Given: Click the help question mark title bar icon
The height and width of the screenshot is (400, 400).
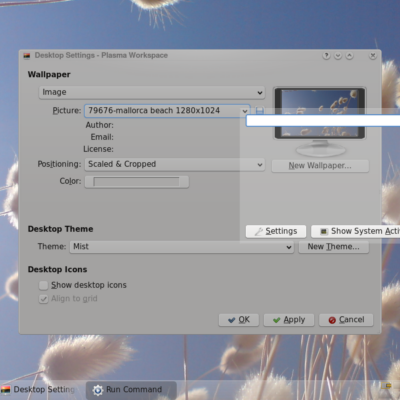Looking at the screenshot, I should 326,56.
